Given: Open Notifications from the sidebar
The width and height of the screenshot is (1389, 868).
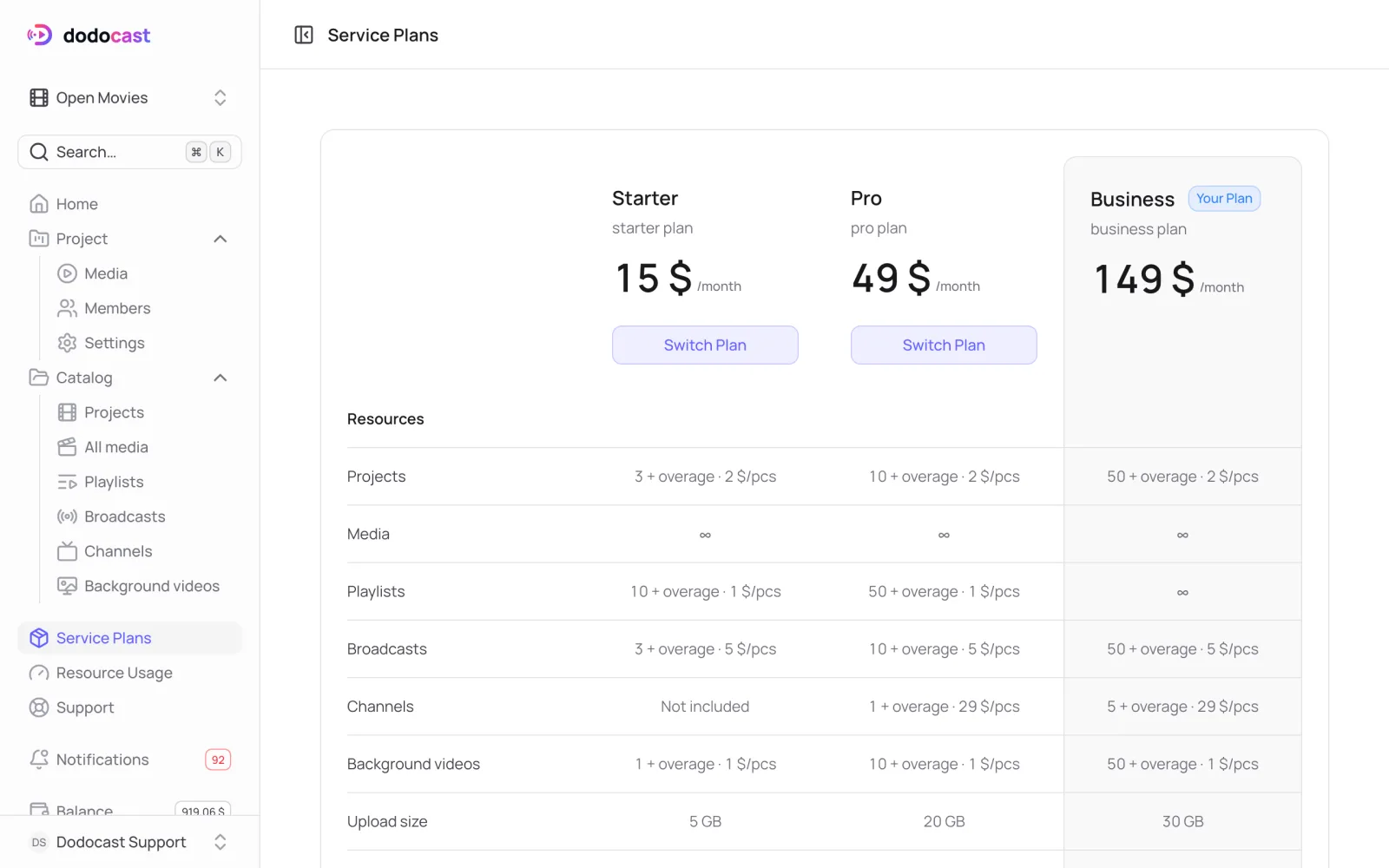Looking at the screenshot, I should [x=130, y=759].
